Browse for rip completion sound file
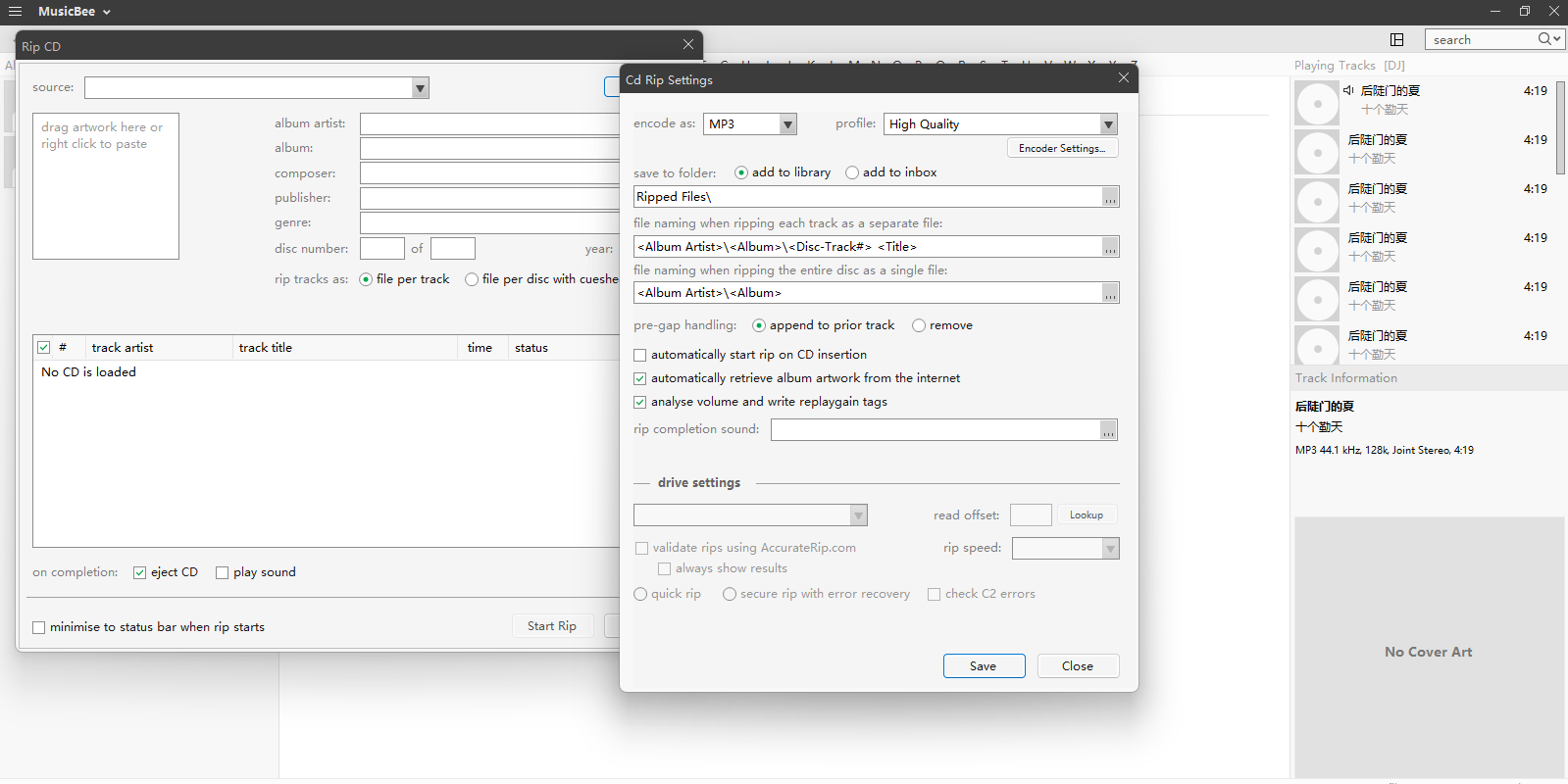The width and height of the screenshot is (1568, 784). (x=1108, y=430)
